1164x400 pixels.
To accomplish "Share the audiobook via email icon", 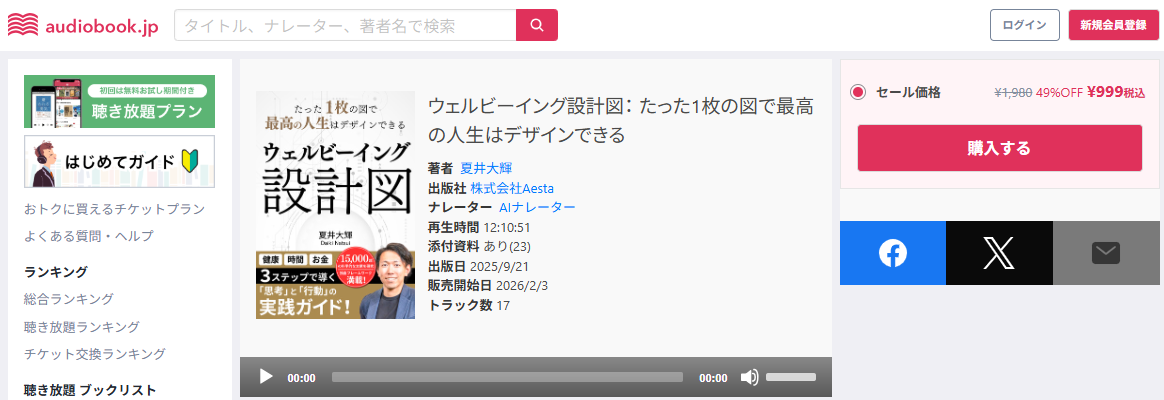I will [x=1106, y=253].
